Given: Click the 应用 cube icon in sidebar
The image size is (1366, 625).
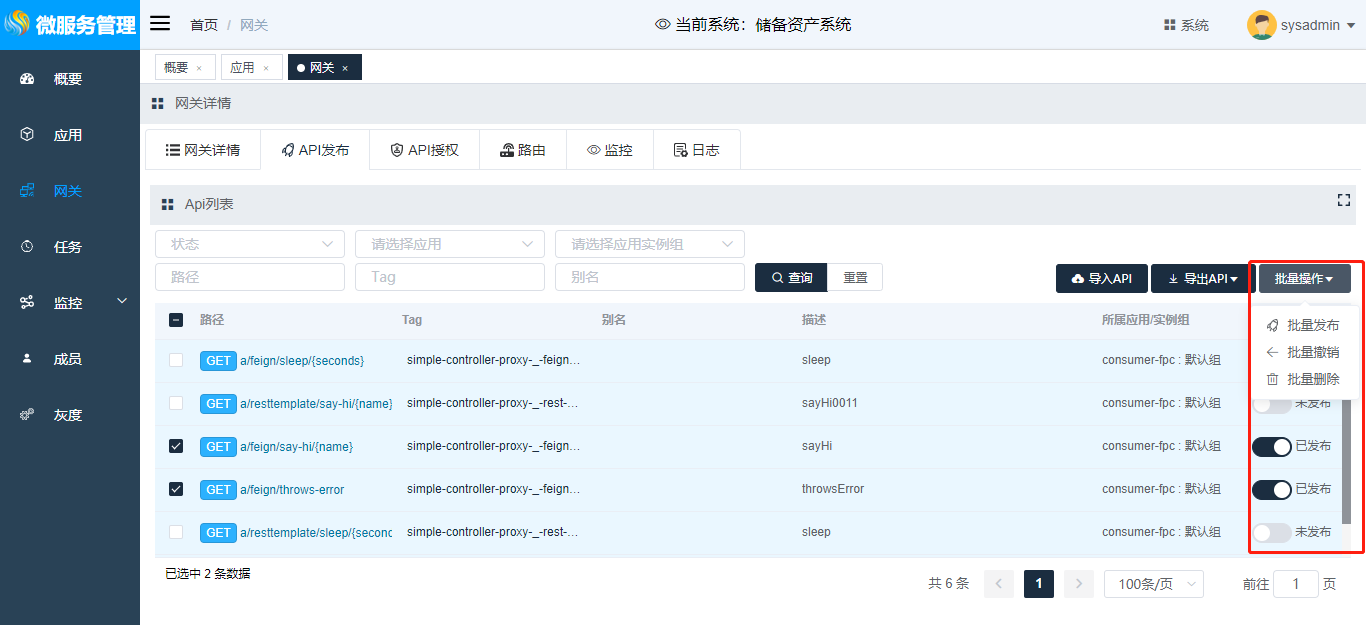Looking at the screenshot, I should coord(28,135).
